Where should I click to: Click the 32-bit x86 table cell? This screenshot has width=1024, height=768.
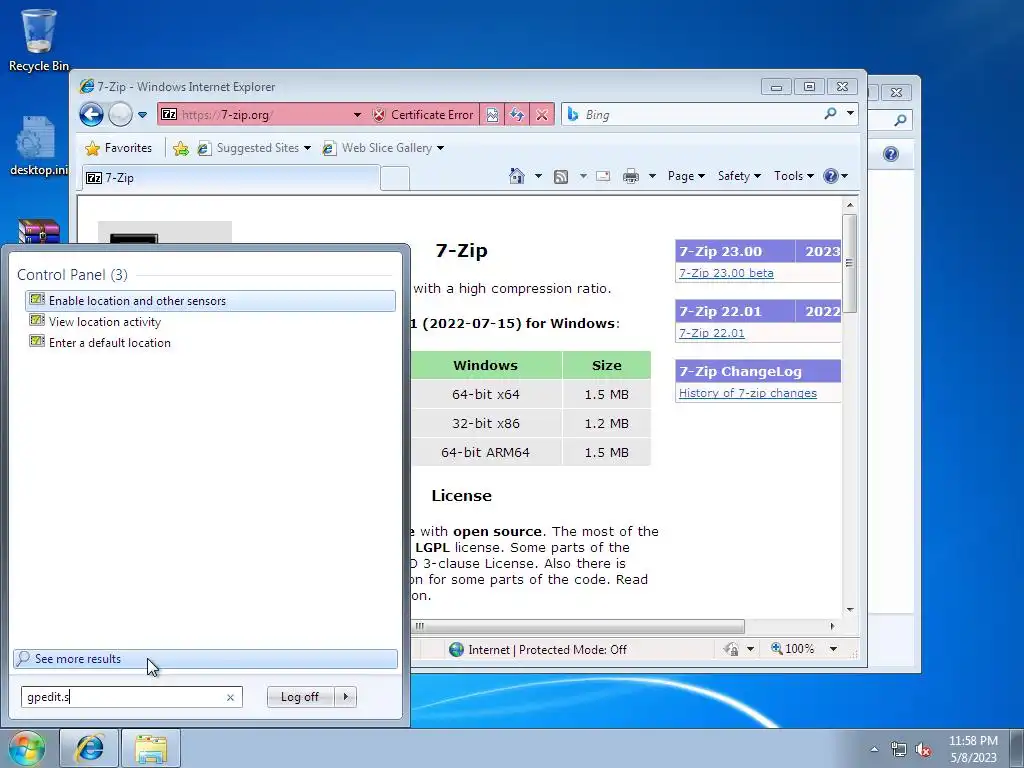pos(486,423)
